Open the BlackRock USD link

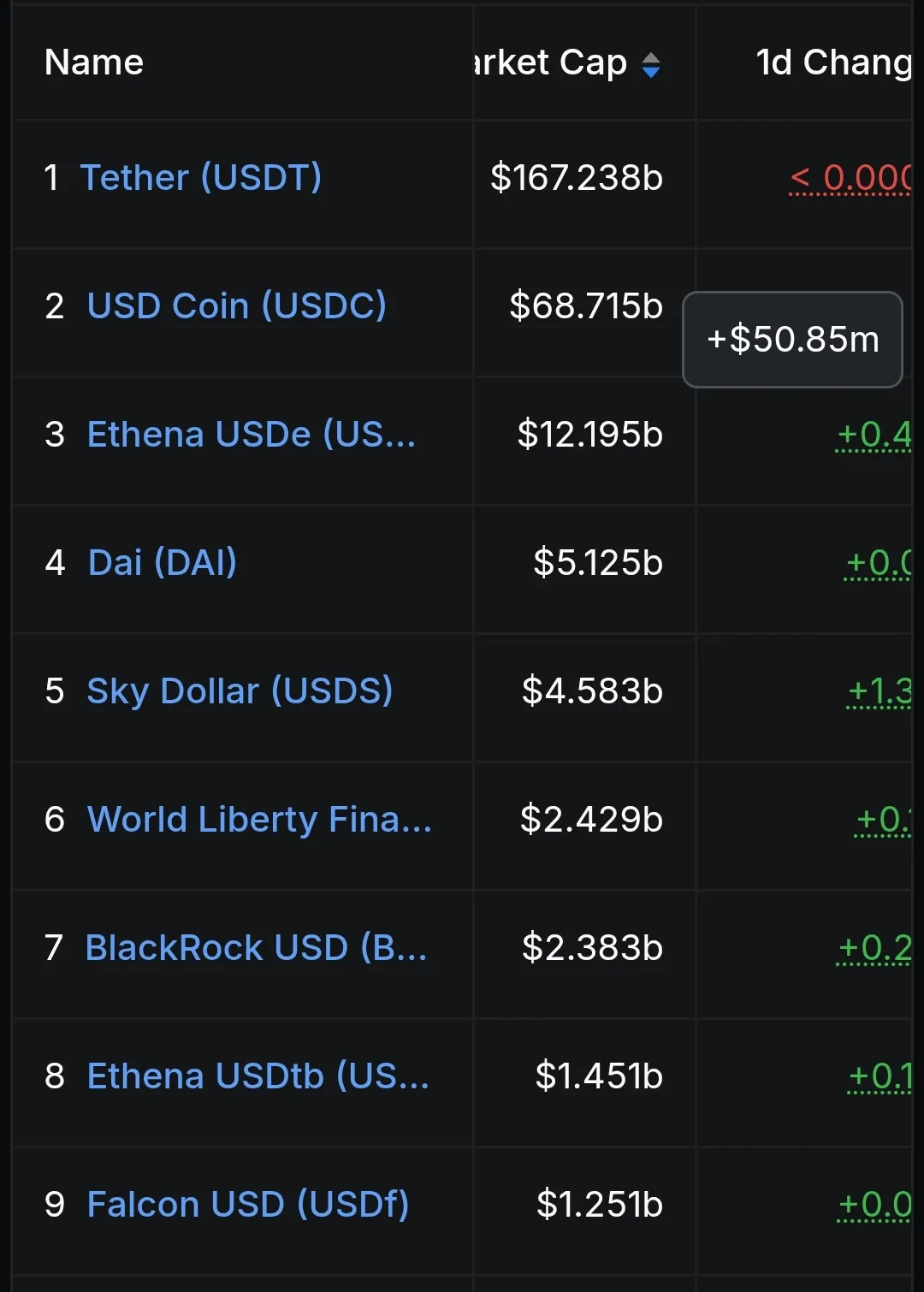click(256, 948)
